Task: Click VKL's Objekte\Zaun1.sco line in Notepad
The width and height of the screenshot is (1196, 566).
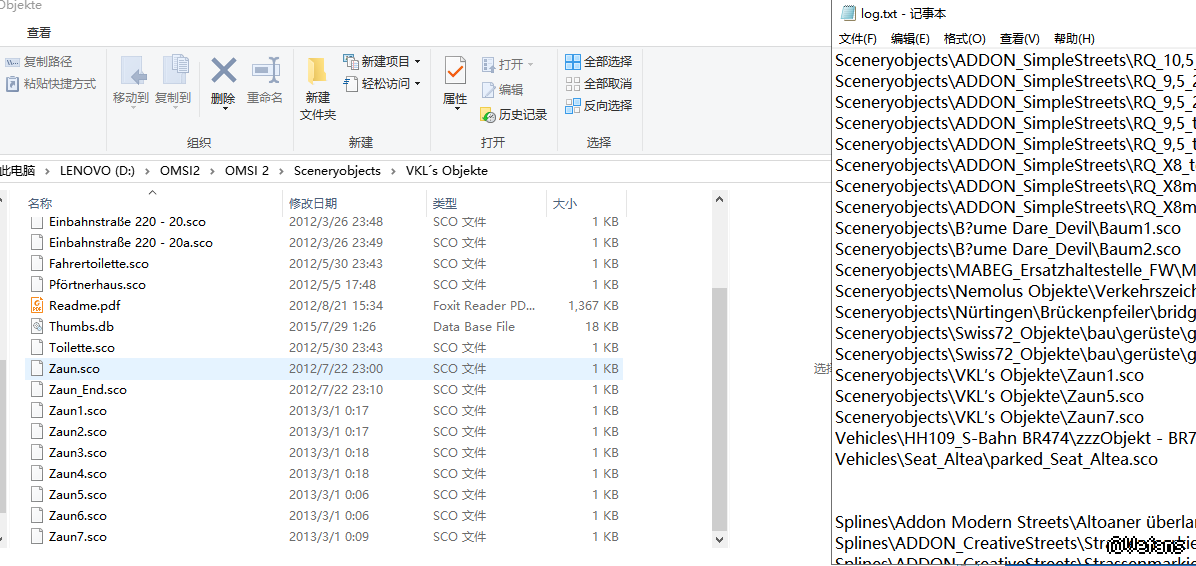Action: (989, 375)
